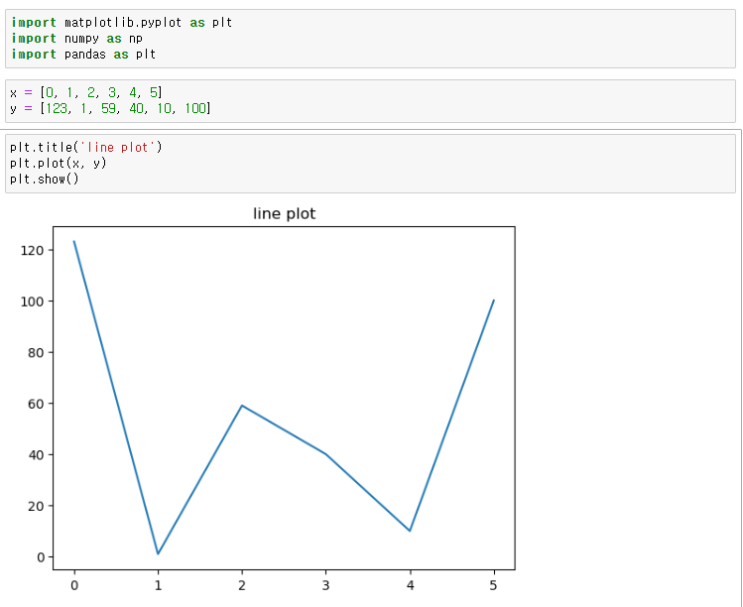Click y-axis tick label 80
Screen dimensions: 743x607
tap(36, 353)
